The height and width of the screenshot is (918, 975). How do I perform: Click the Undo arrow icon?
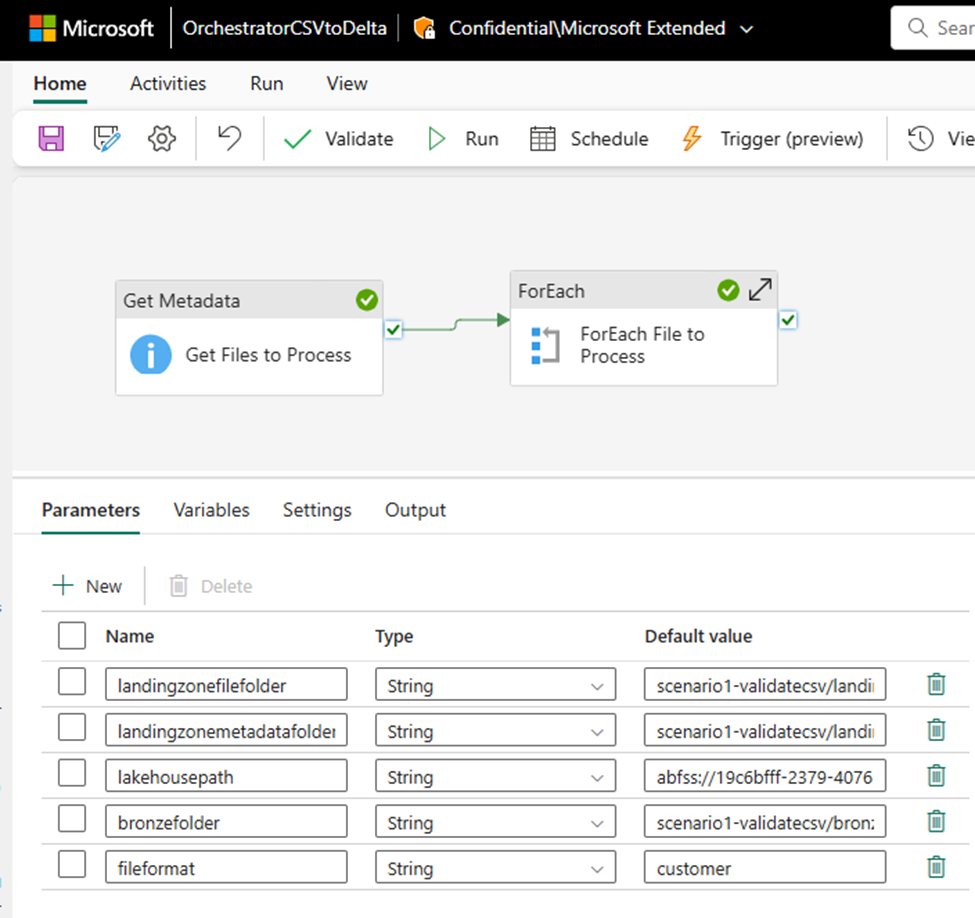click(229, 138)
